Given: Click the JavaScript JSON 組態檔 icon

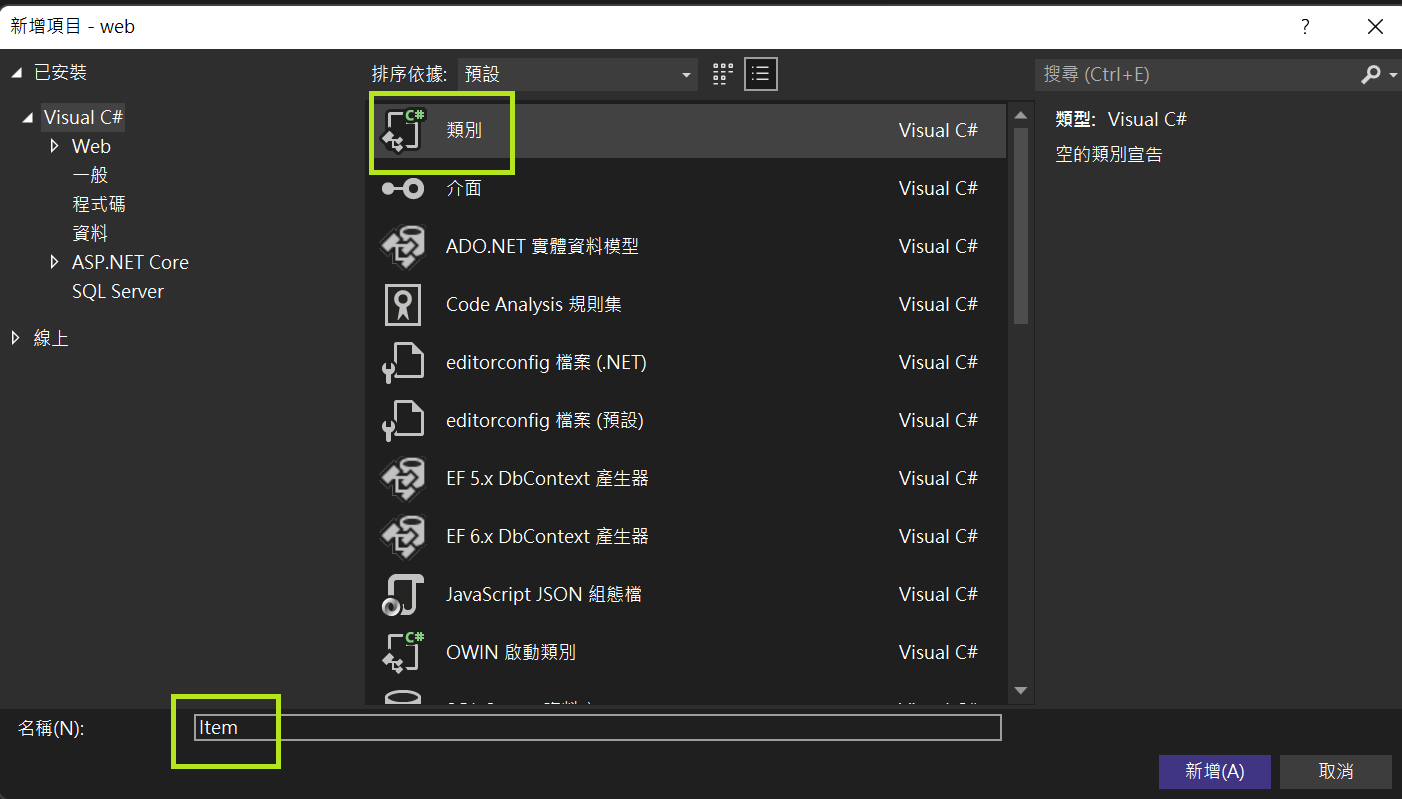Looking at the screenshot, I should (x=404, y=594).
